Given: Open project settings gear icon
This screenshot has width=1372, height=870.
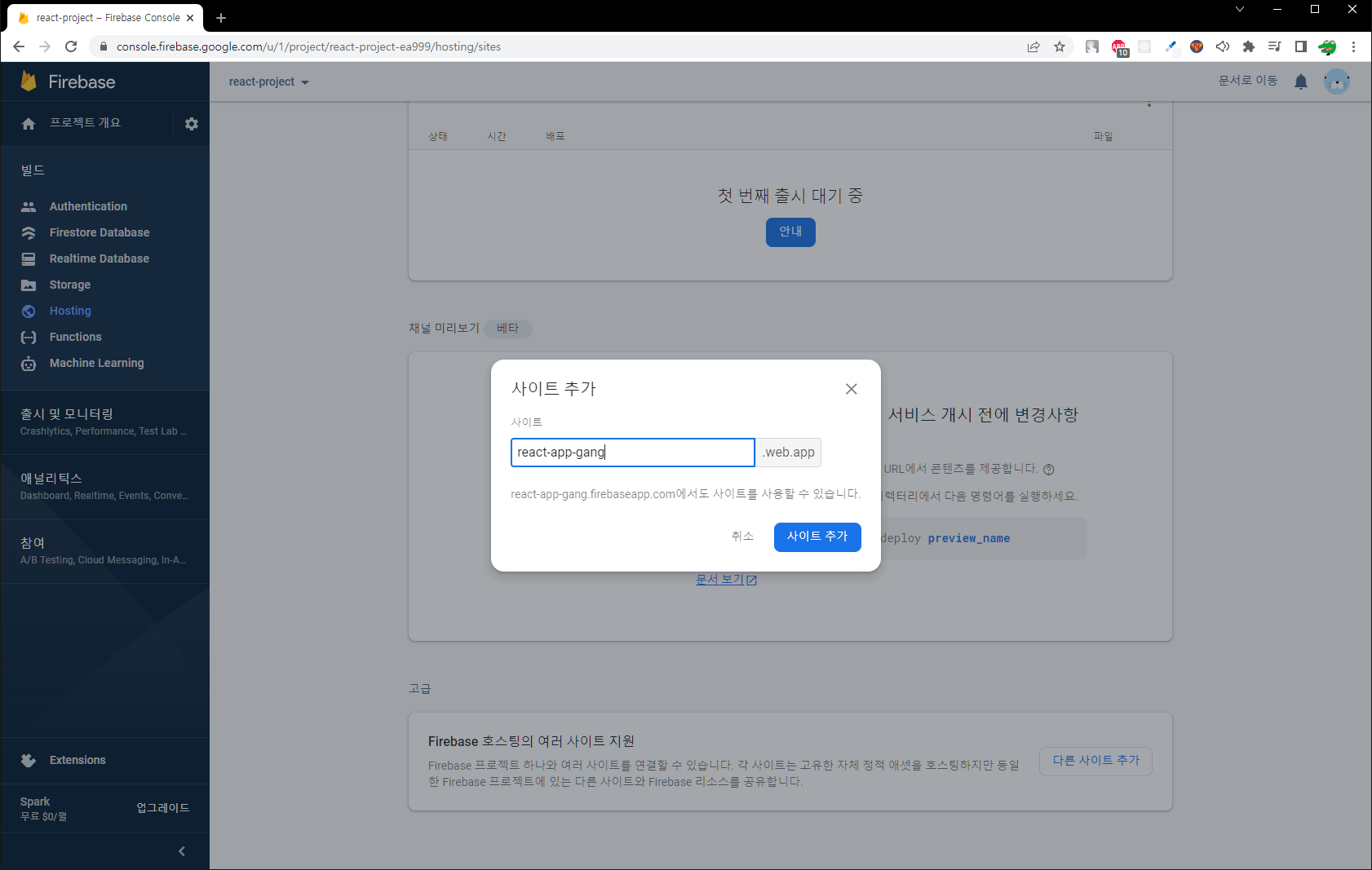Looking at the screenshot, I should pos(192,124).
